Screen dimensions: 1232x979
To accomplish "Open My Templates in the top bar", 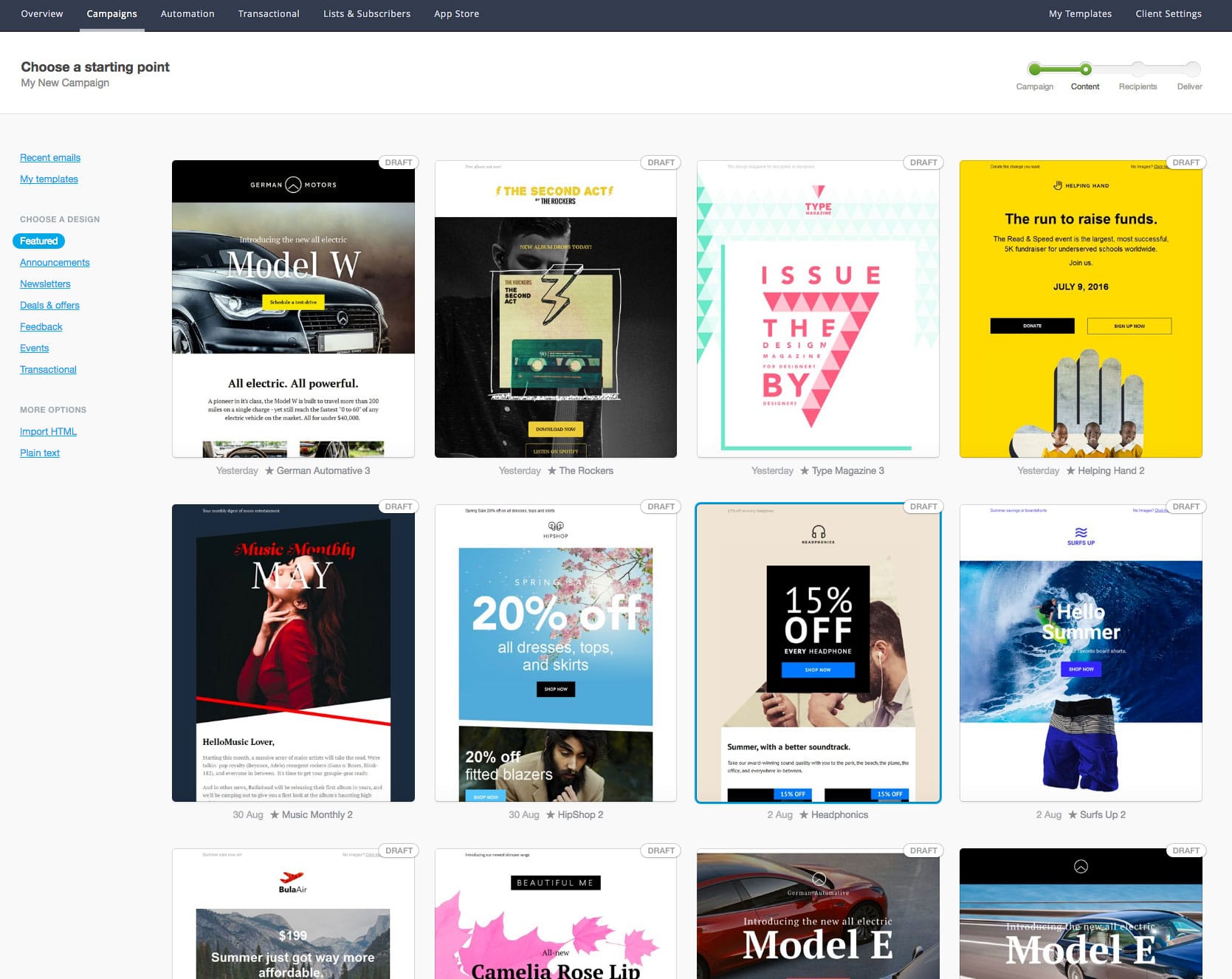I will (1080, 14).
